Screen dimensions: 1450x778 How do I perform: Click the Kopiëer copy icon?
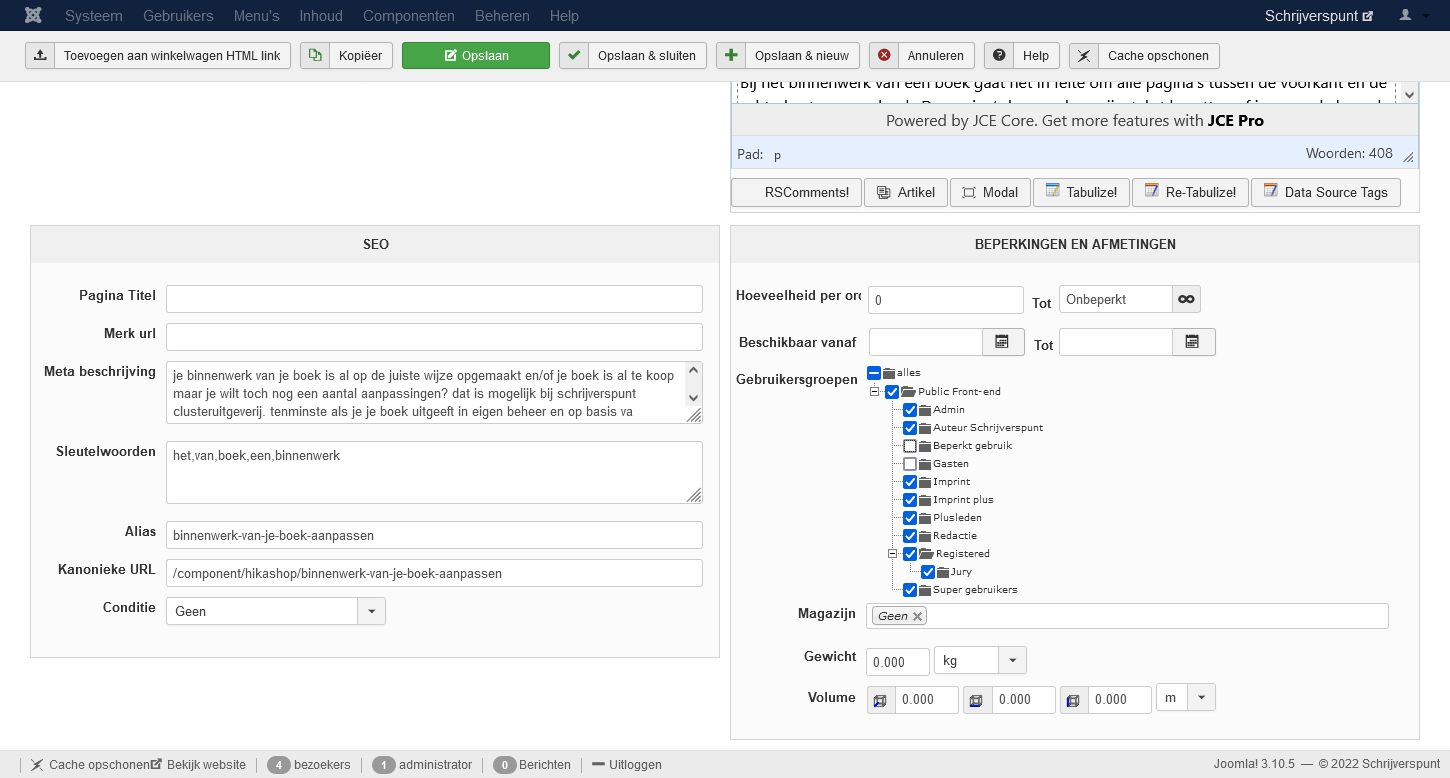315,56
